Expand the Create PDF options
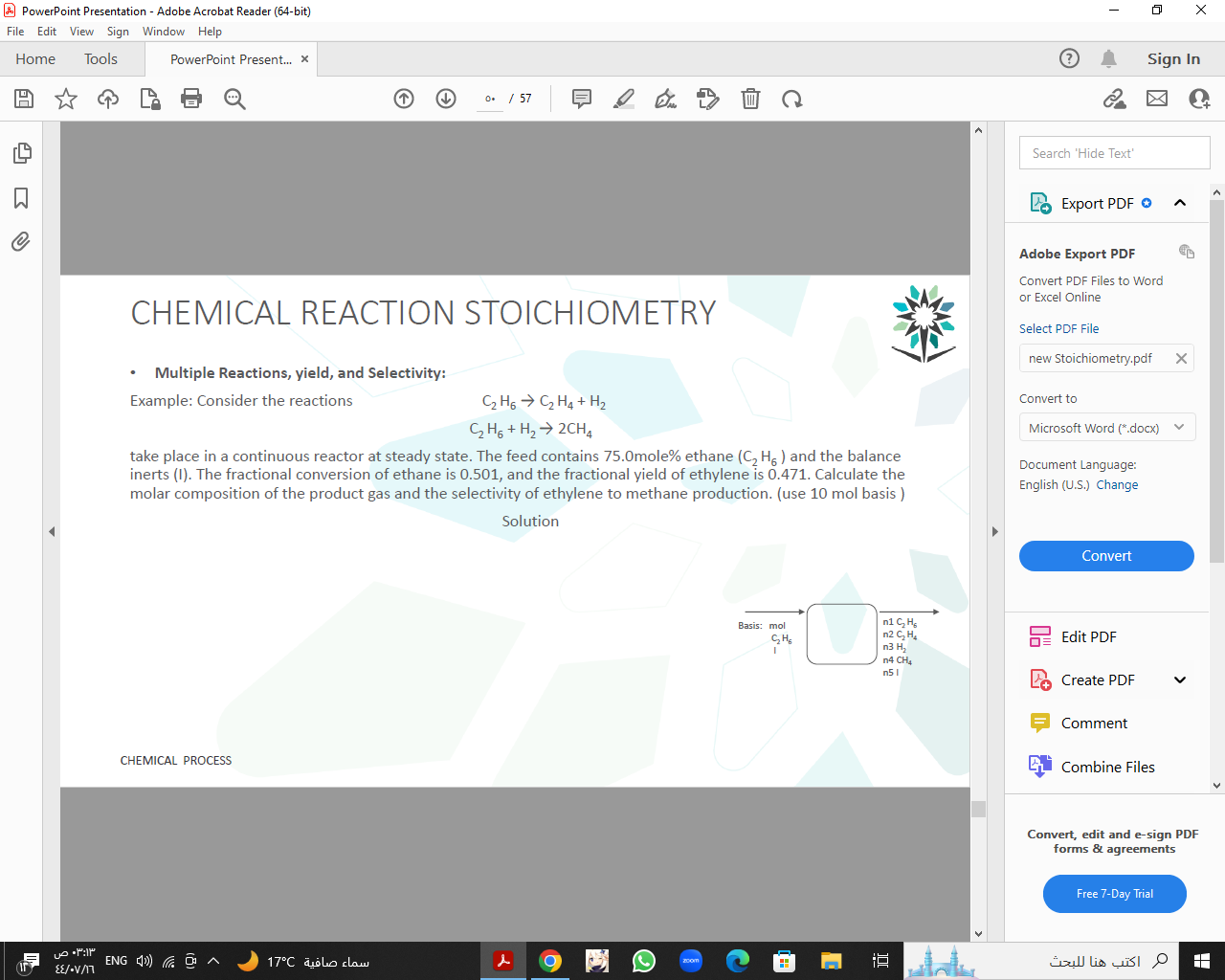This screenshot has height=980, width=1225. click(1180, 679)
